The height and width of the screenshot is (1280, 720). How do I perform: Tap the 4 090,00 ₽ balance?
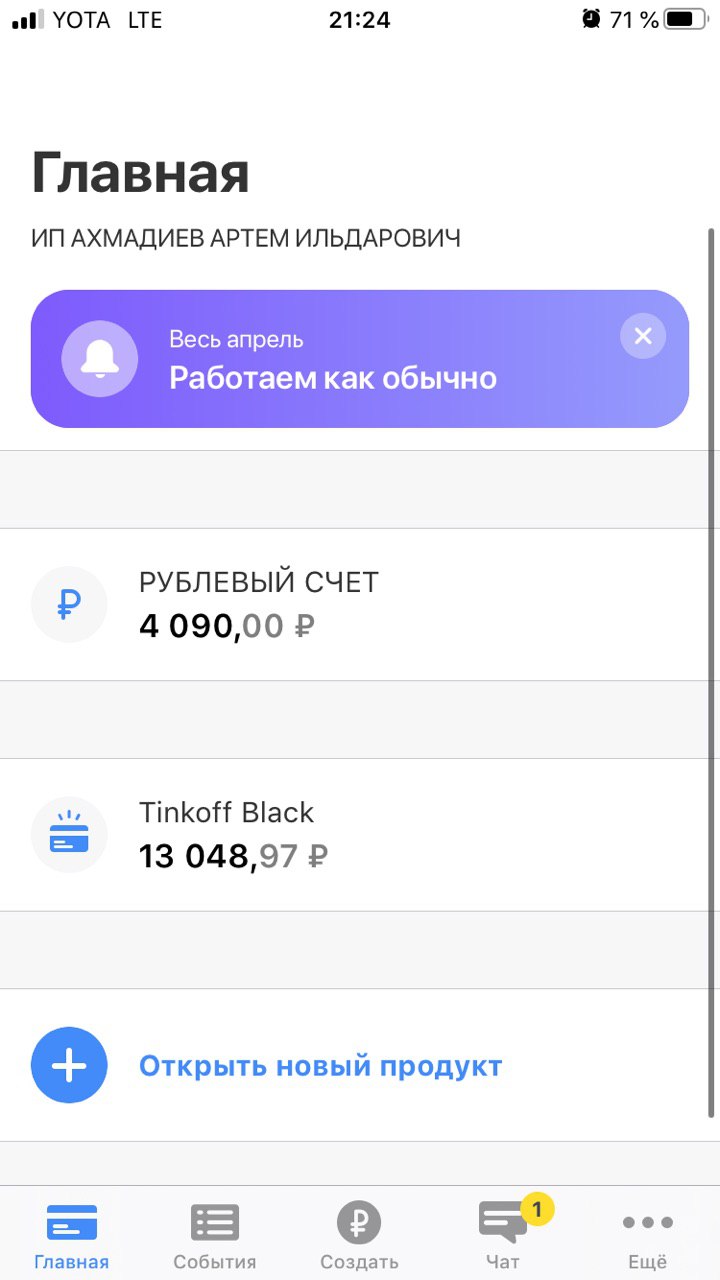(227, 626)
